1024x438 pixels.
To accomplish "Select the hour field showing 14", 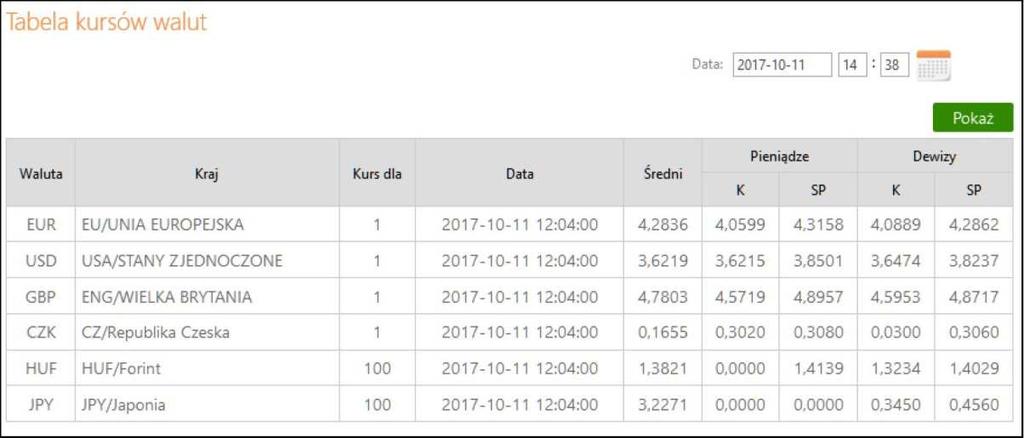I will (852, 65).
